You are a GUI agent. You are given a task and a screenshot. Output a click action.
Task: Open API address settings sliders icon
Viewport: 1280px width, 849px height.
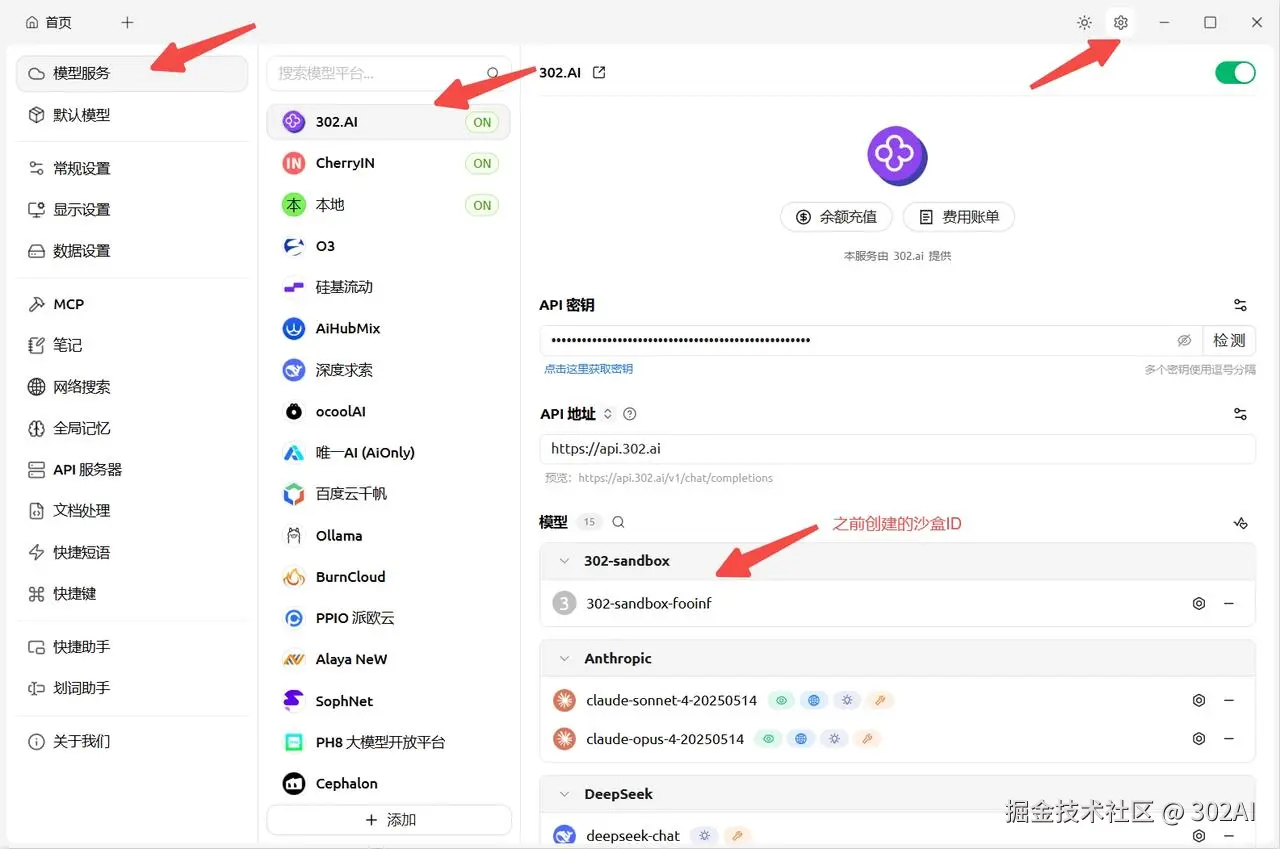(1240, 414)
